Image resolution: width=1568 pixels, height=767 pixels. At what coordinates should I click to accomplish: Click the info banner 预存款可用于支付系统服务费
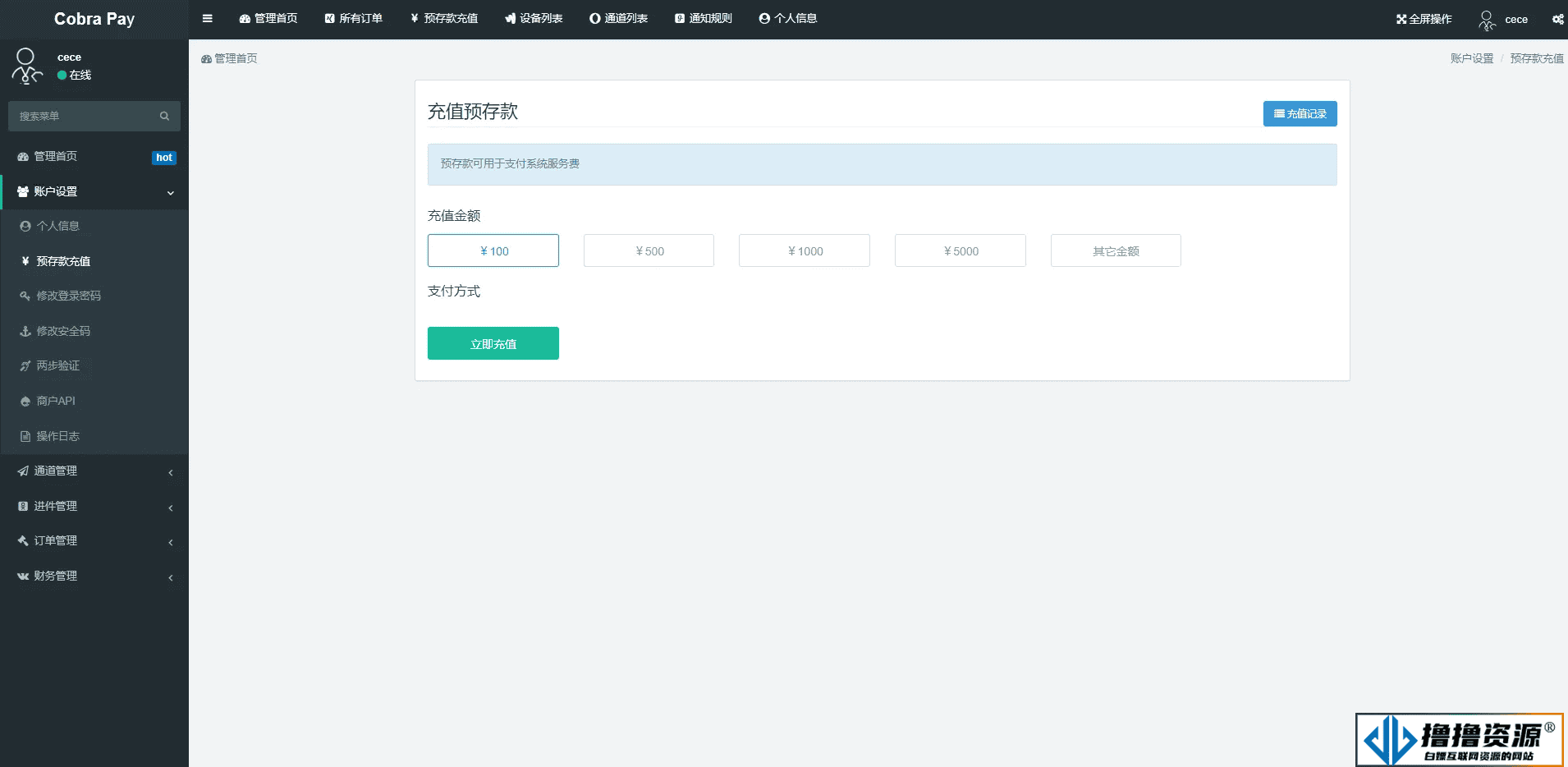(x=882, y=164)
